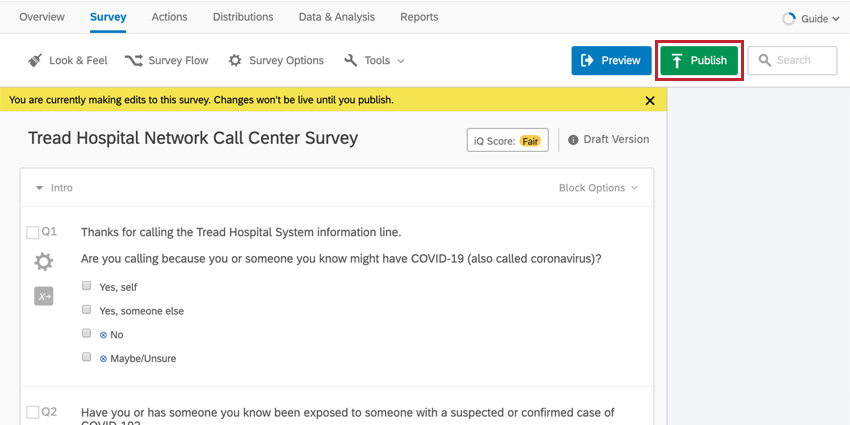Click the Survey Flow arrows icon
This screenshot has height=425, width=850.
point(133,60)
